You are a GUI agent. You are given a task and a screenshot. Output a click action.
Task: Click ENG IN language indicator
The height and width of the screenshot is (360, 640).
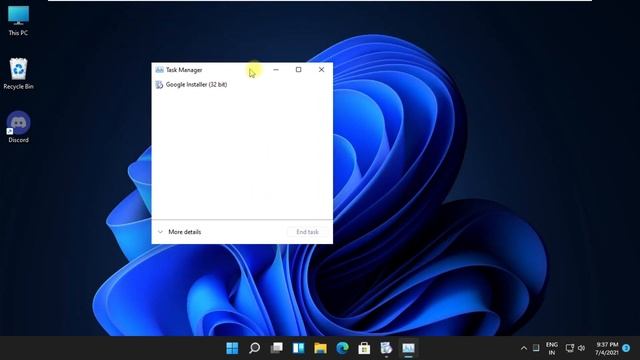pyautogui.click(x=552, y=348)
